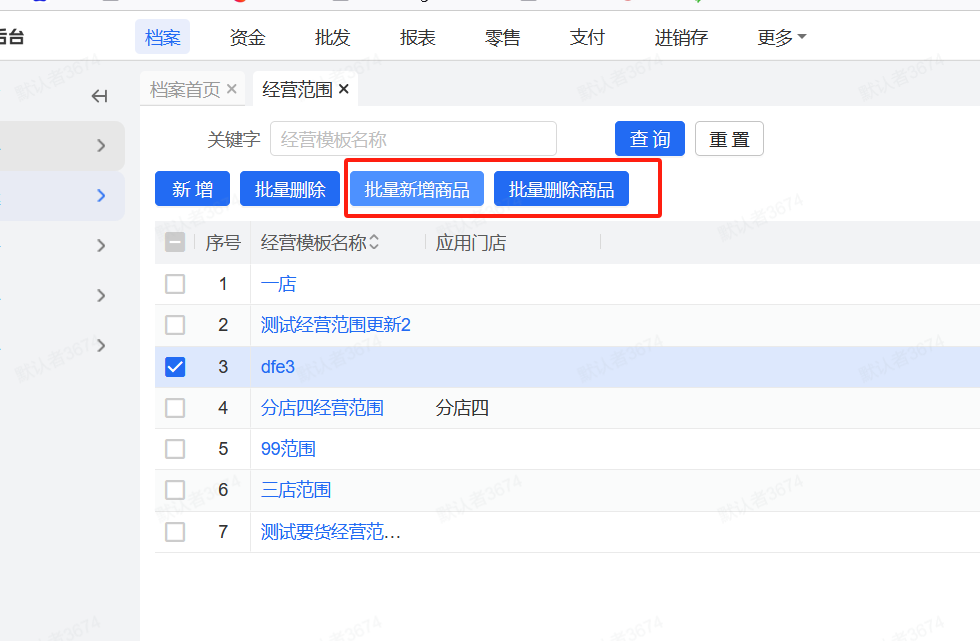Viewport: 980px width, 641px height.
Task: Open the 批发 menu
Action: 332,37
